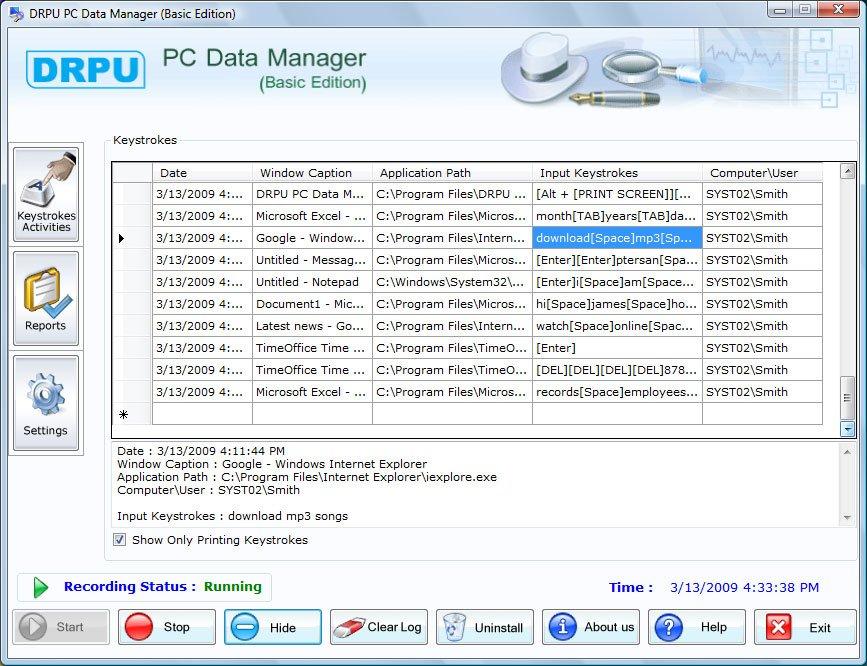The image size is (867, 666).
Task: Click the Start button
Action: coord(60,627)
